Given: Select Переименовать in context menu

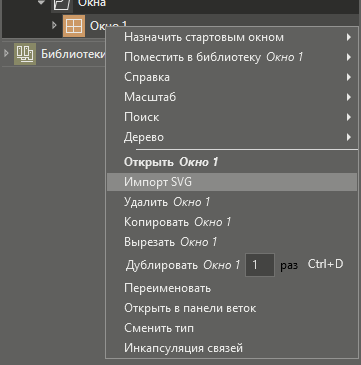Looking at the screenshot, I should [x=232, y=288].
